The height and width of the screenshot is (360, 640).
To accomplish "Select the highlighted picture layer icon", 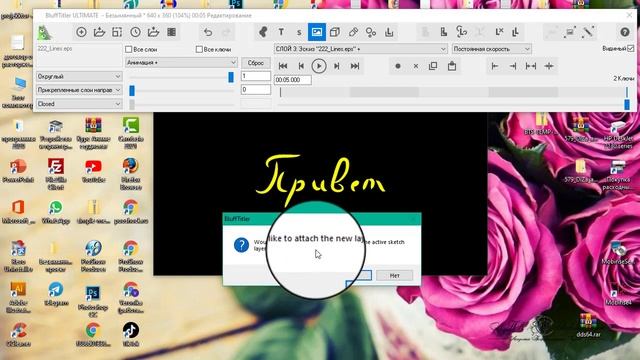I will pyautogui.click(x=317, y=32).
